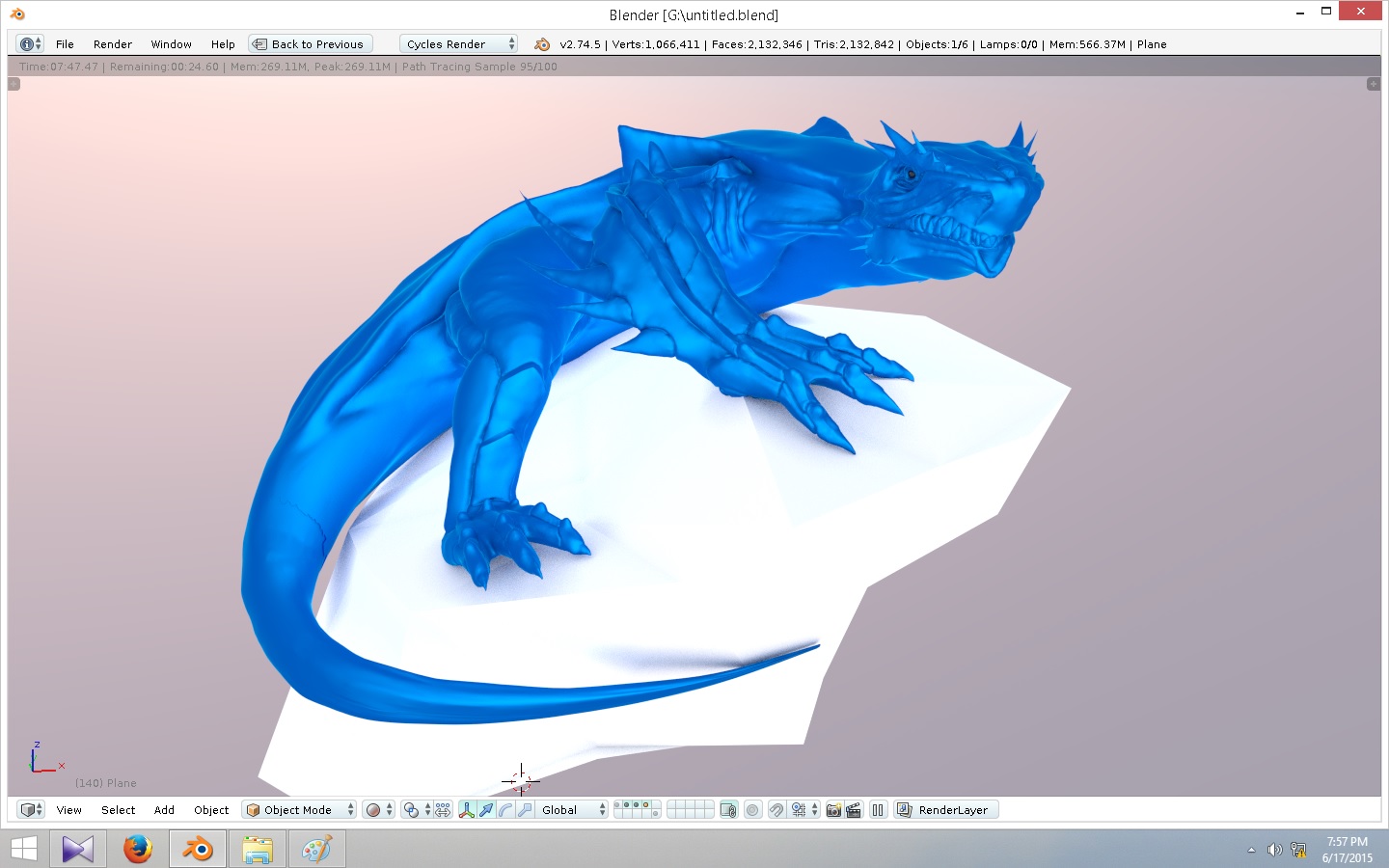
Task: Enable the translate manipulator arrow
Action: tap(486, 810)
